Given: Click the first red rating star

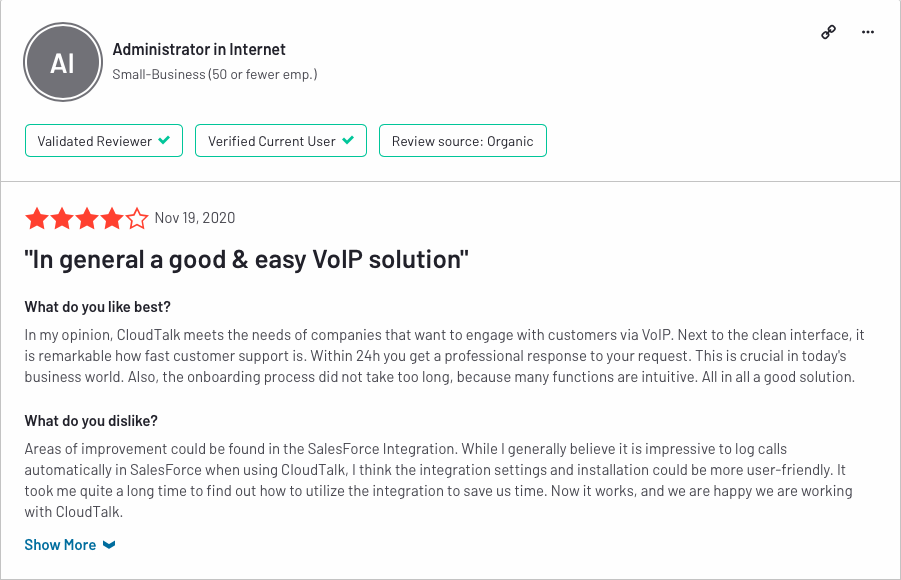Looking at the screenshot, I should pos(37,218).
